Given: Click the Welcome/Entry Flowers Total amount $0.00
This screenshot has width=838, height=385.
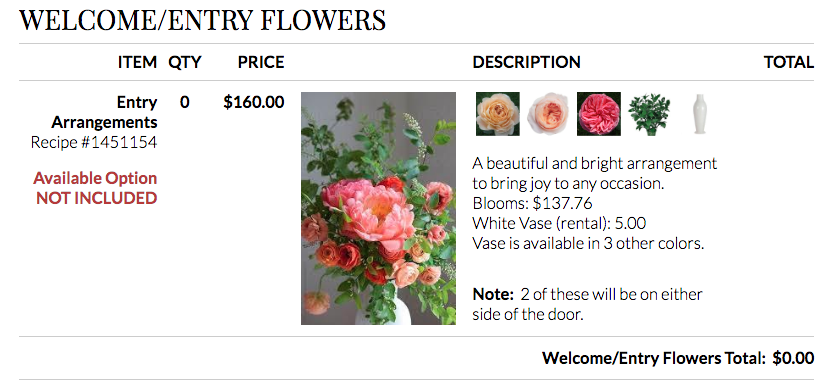Looking at the screenshot, I should tap(793, 358).
